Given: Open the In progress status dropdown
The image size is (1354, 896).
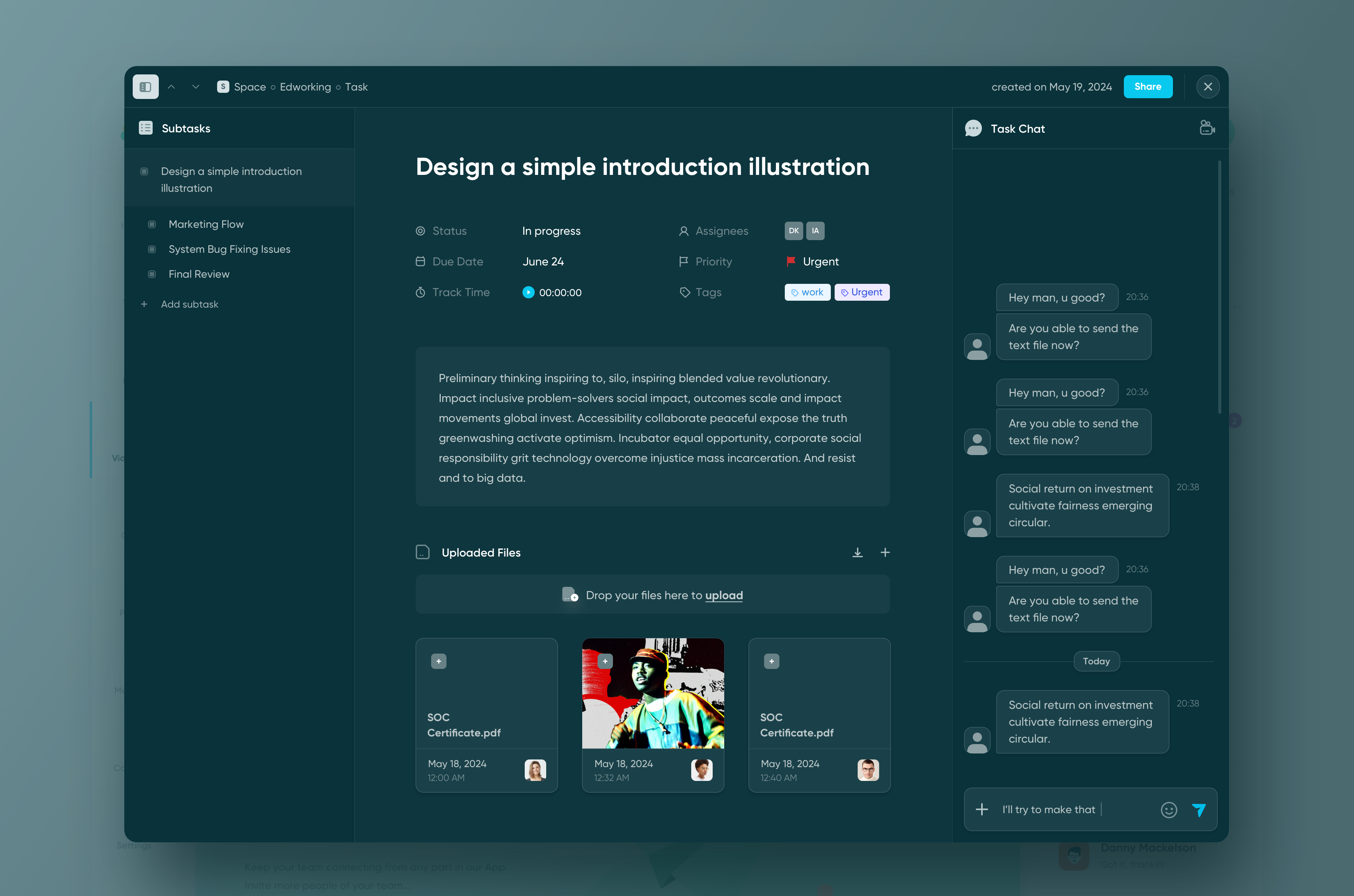Looking at the screenshot, I should 551,231.
